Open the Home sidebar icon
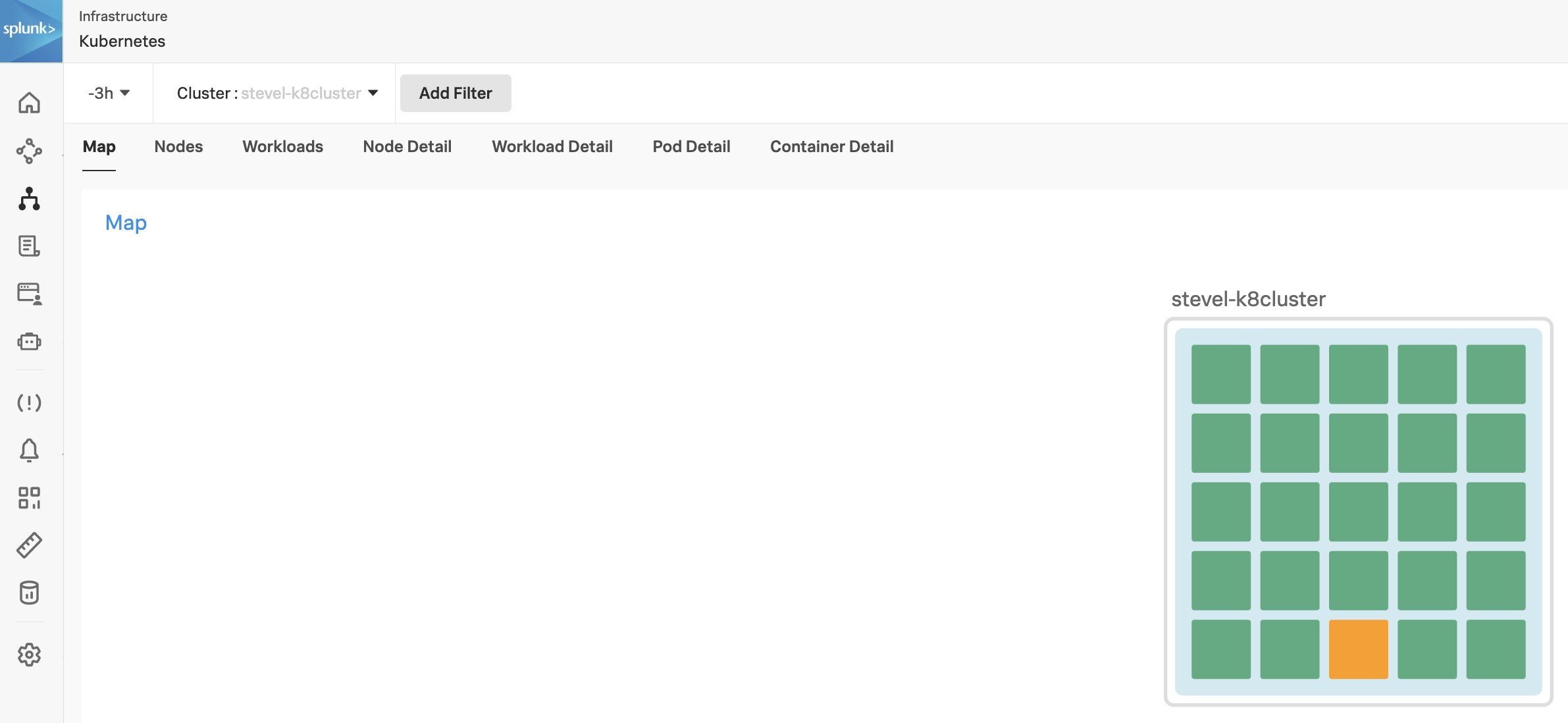 click(29, 103)
